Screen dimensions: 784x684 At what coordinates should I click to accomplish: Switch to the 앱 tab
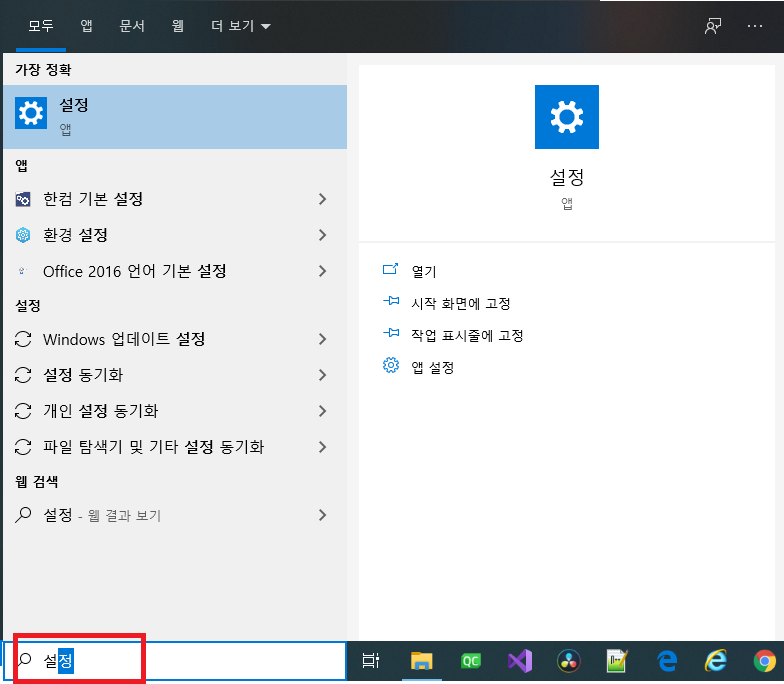86,26
